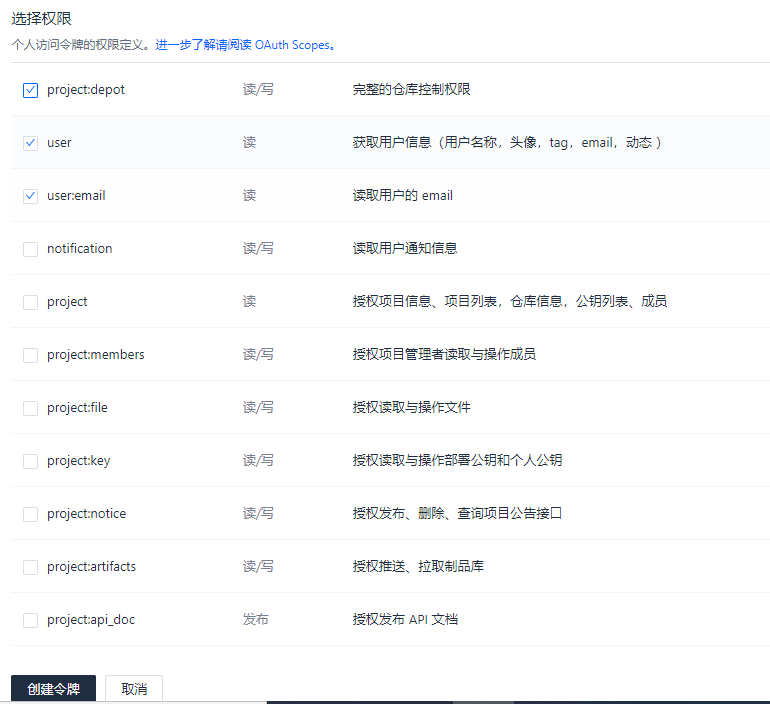Uncheck the user:email permission checkbox
Viewport: 770px width, 704px height.
[30, 196]
